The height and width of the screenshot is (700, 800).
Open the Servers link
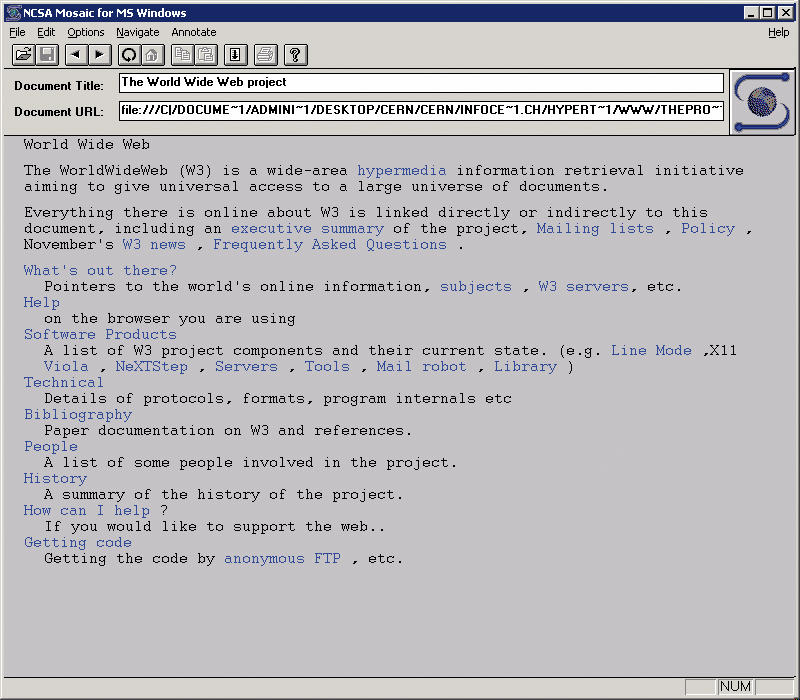click(x=246, y=367)
